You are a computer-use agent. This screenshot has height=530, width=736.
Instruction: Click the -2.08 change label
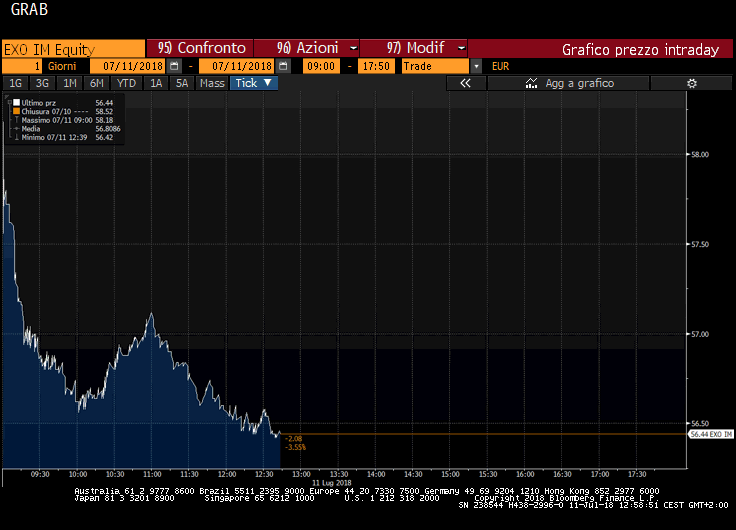(293, 439)
